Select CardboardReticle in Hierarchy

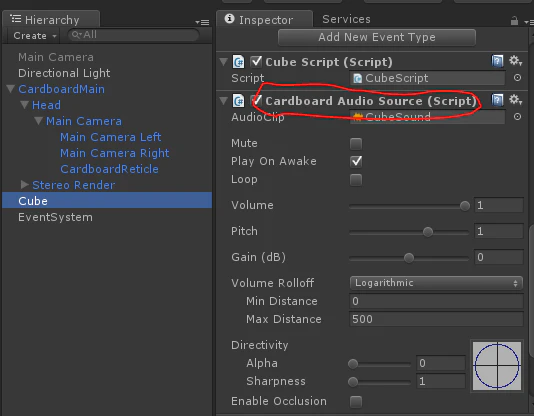[x=109, y=169]
